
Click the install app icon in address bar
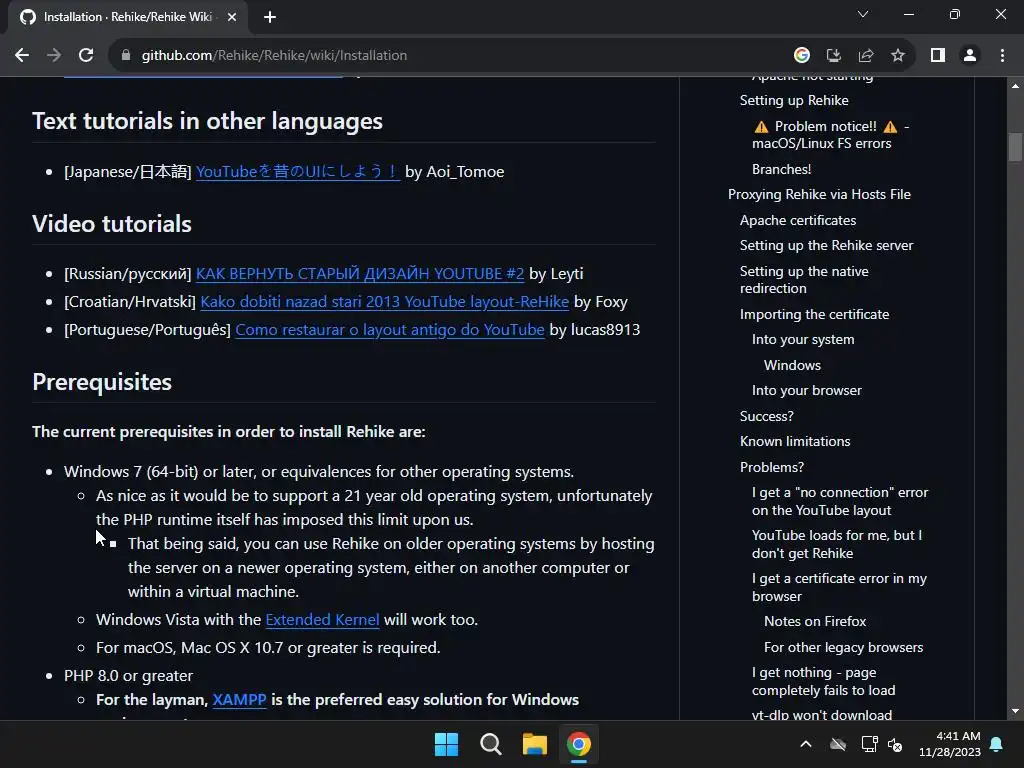click(833, 56)
